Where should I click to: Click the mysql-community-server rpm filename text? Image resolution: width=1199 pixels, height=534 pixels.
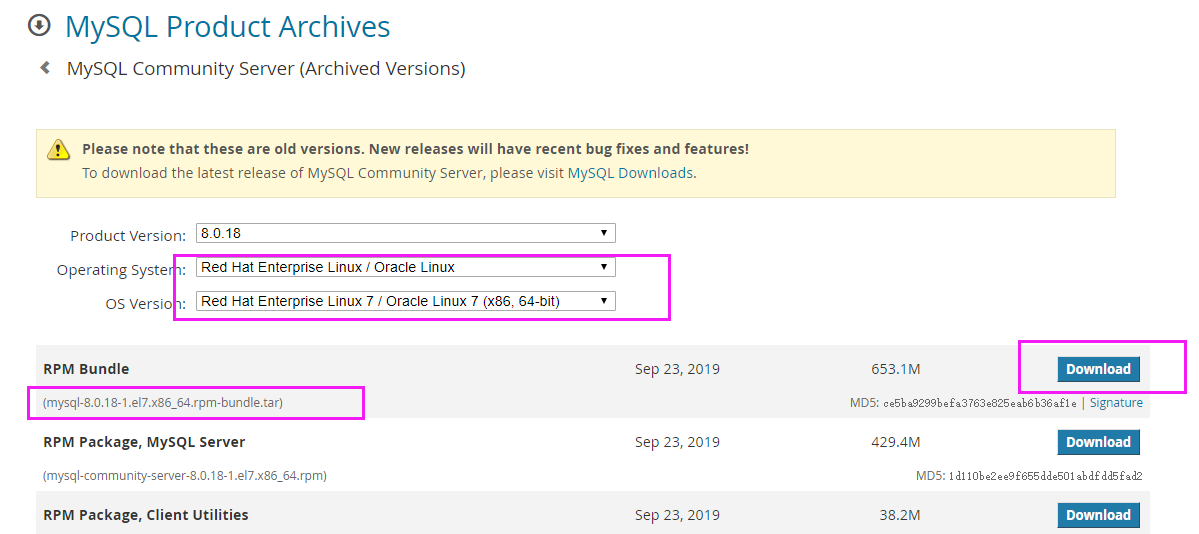click(x=185, y=476)
